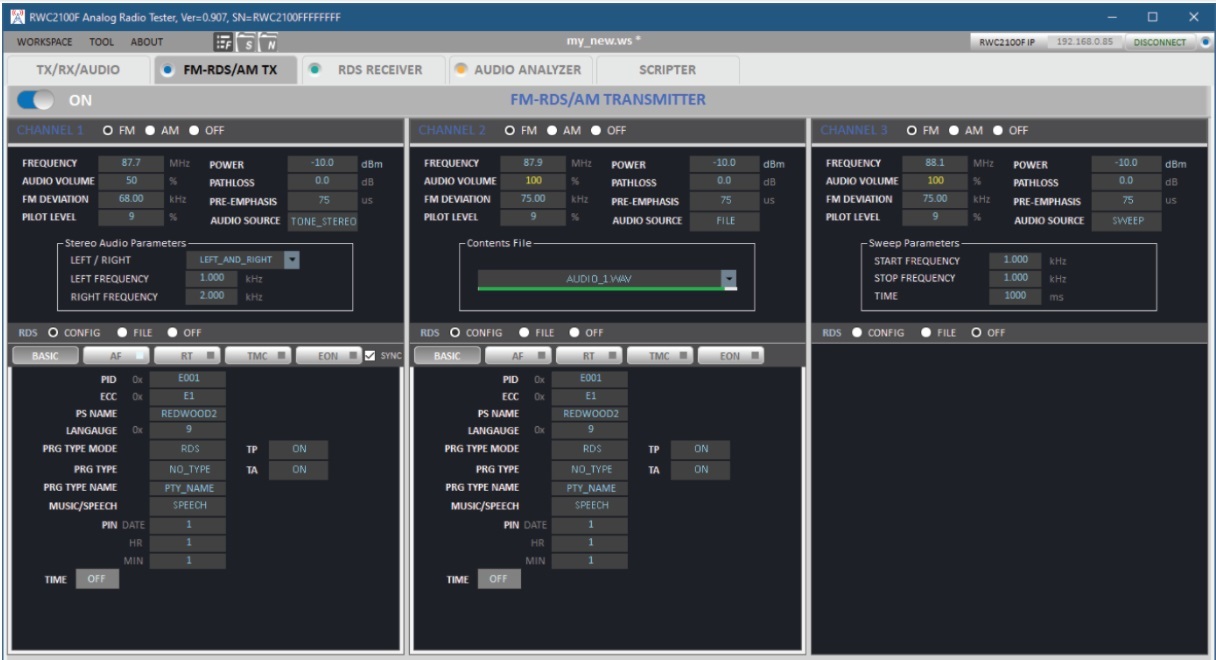
Task: Click the TMC button in Channel 2
Action: click(660, 355)
